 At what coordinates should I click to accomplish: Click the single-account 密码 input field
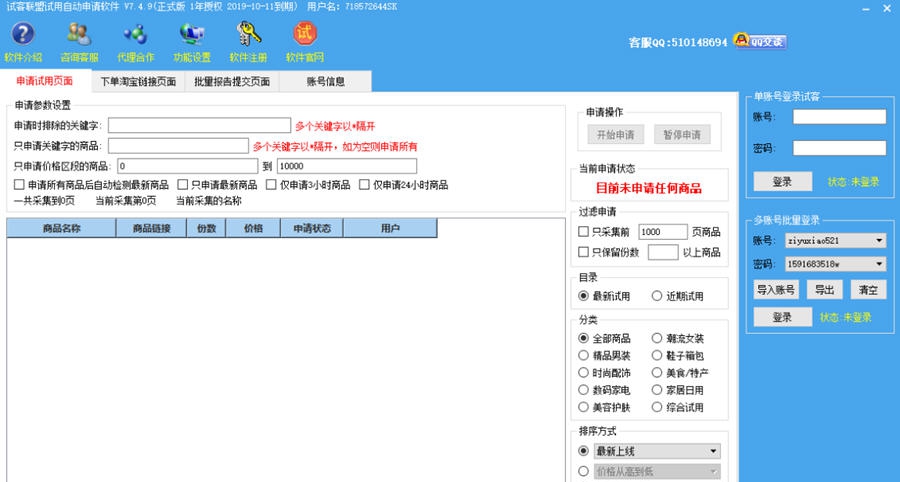(x=839, y=148)
